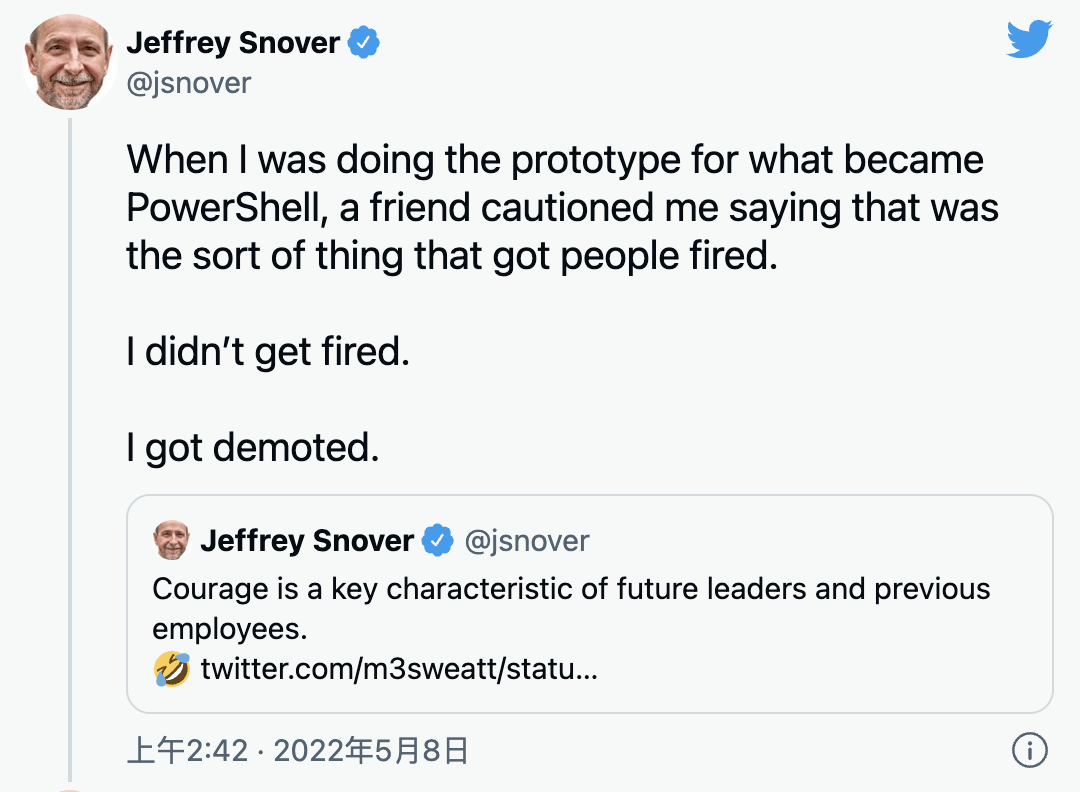Open the tweet info icon
Screen dimensions: 1080x792
1029,749
